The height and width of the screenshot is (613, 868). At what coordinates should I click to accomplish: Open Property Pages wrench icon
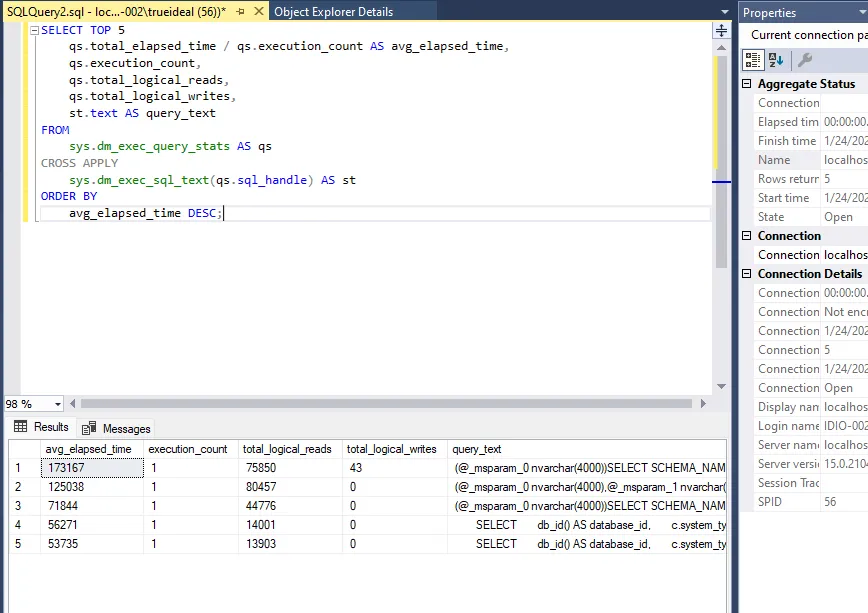(804, 60)
